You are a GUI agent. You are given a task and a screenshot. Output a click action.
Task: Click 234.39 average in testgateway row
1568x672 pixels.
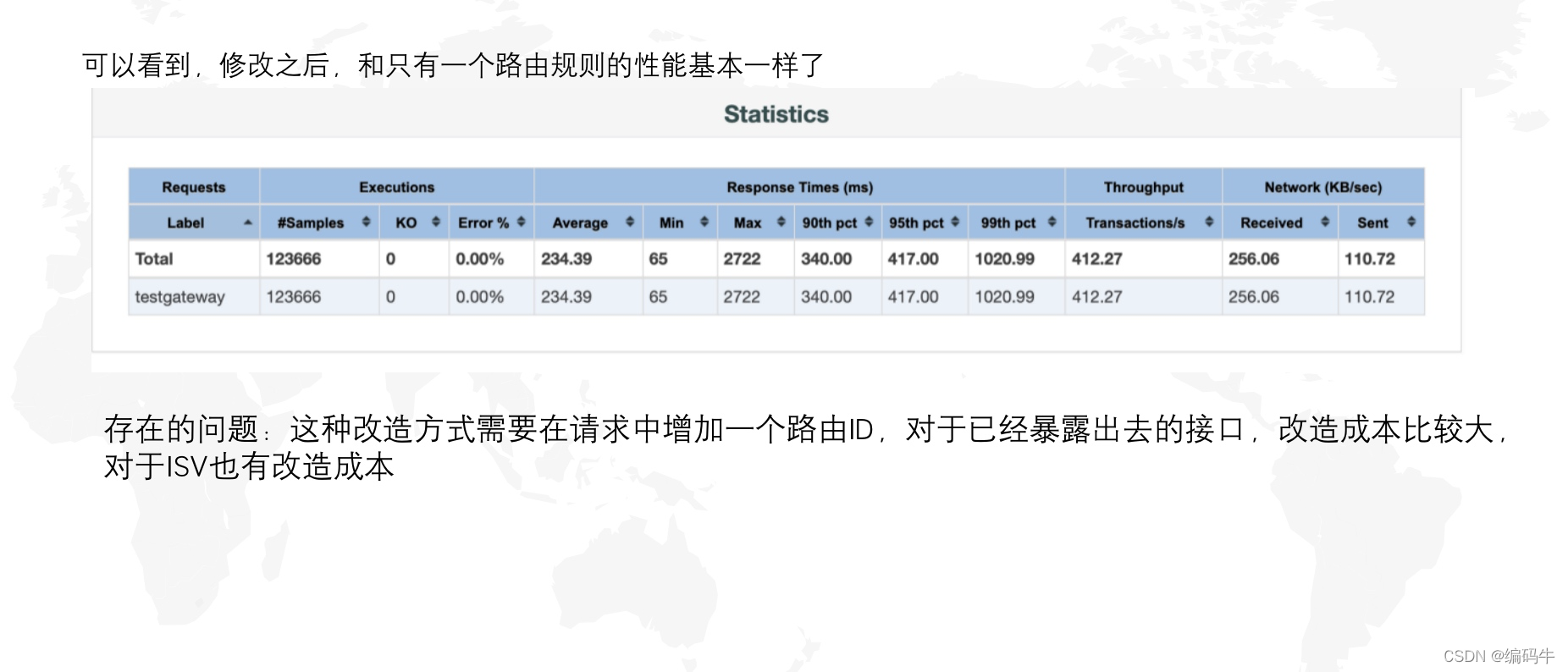[566, 297]
